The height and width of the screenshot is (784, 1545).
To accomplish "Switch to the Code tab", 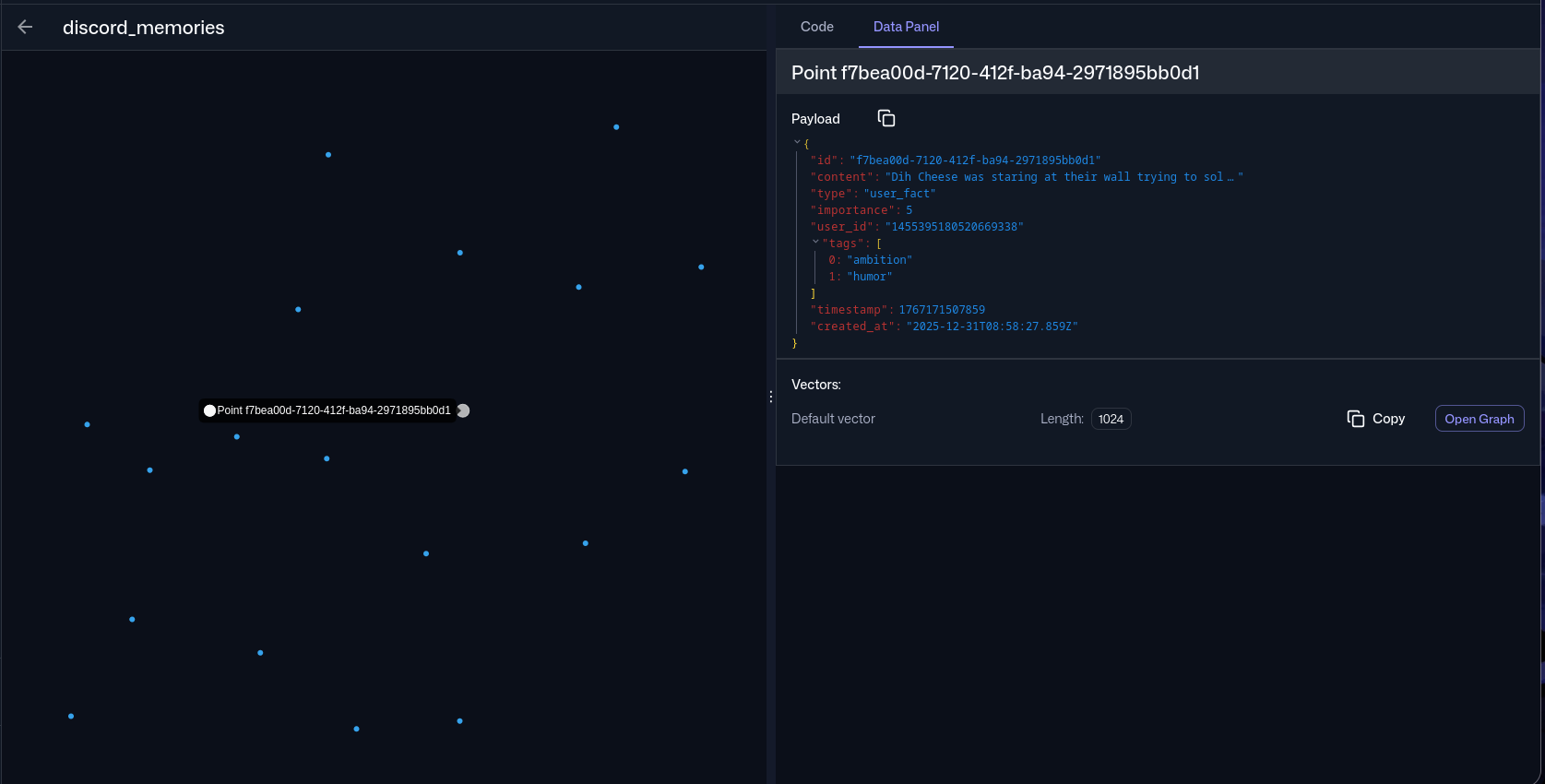I will [x=816, y=27].
